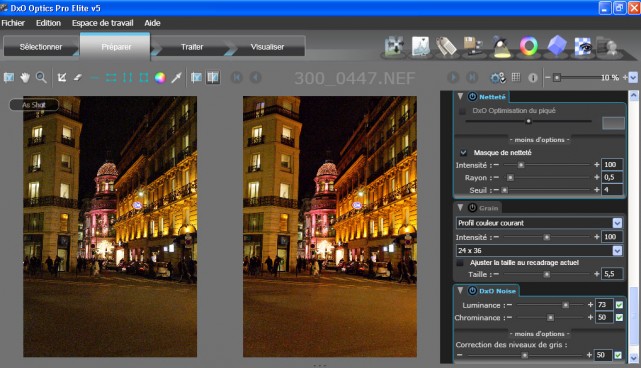Viewport: 641px width, 368px height.
Task: Select the eraser dust tool
Action: click(x=78, y=77)
